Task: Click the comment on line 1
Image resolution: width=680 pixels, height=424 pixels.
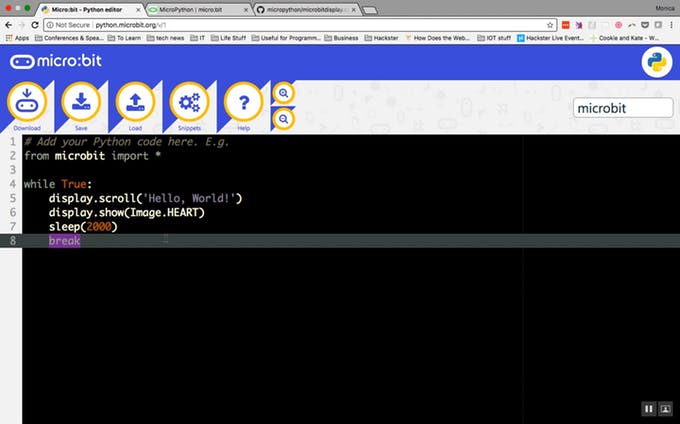Action: pos(126,142)
